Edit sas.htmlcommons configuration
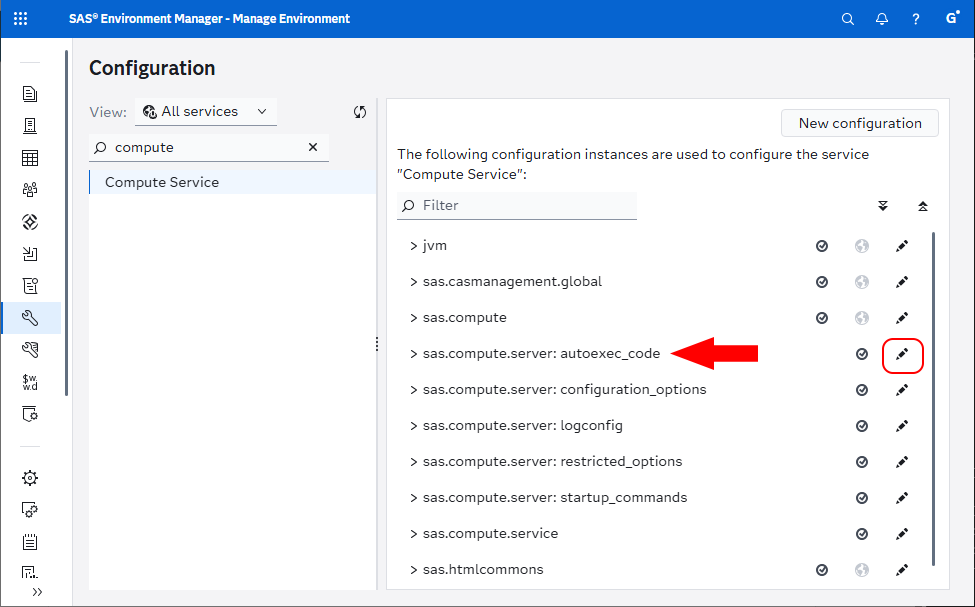 [x=902, y=570]
